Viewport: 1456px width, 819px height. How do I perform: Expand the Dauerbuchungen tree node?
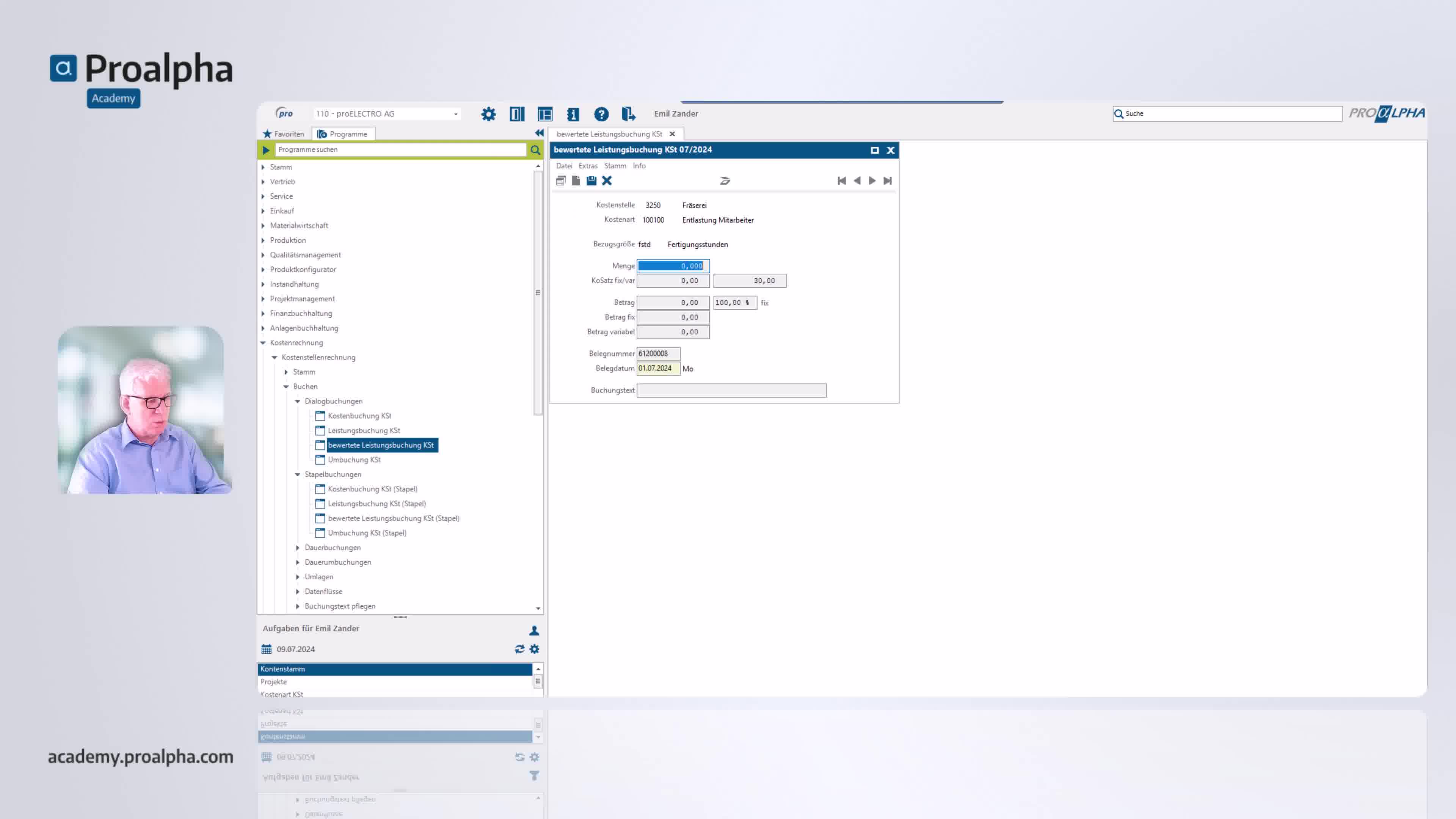(298, 548)
